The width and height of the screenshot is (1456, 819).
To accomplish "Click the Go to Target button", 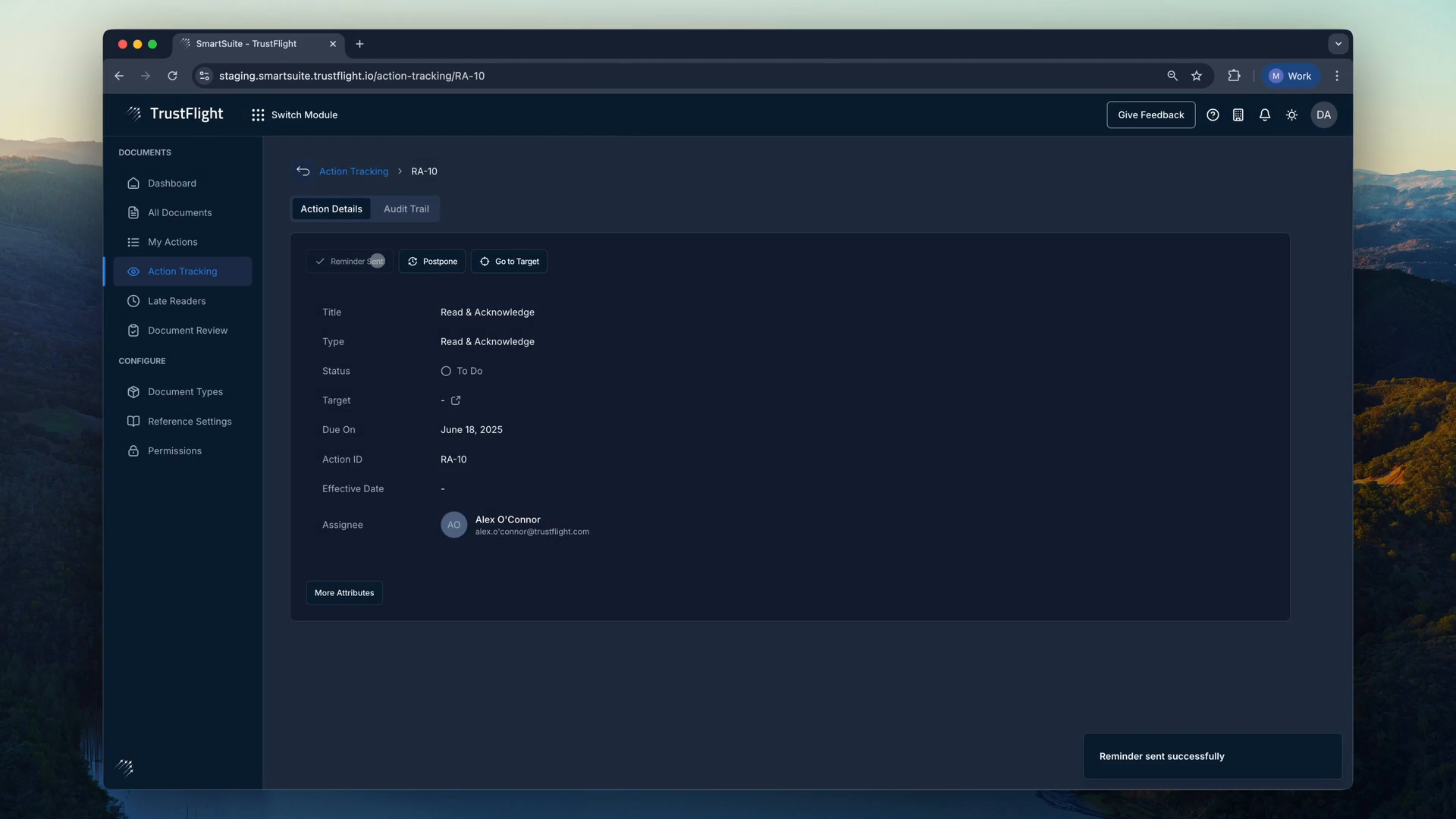I will point(509,262).
